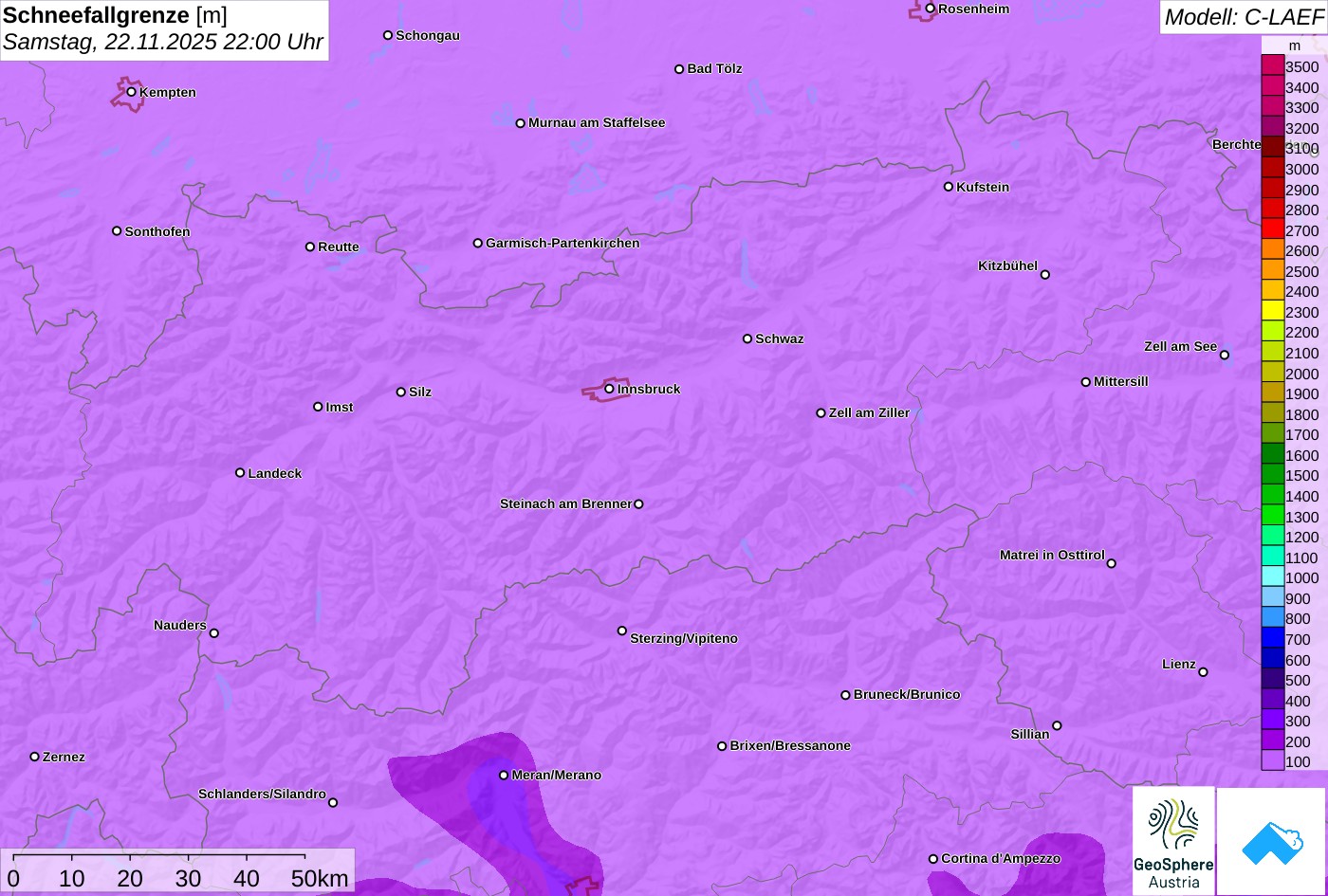The image size is (1328, 896).
Task: Select the Innsbruck marker dot
Action: 609,388
